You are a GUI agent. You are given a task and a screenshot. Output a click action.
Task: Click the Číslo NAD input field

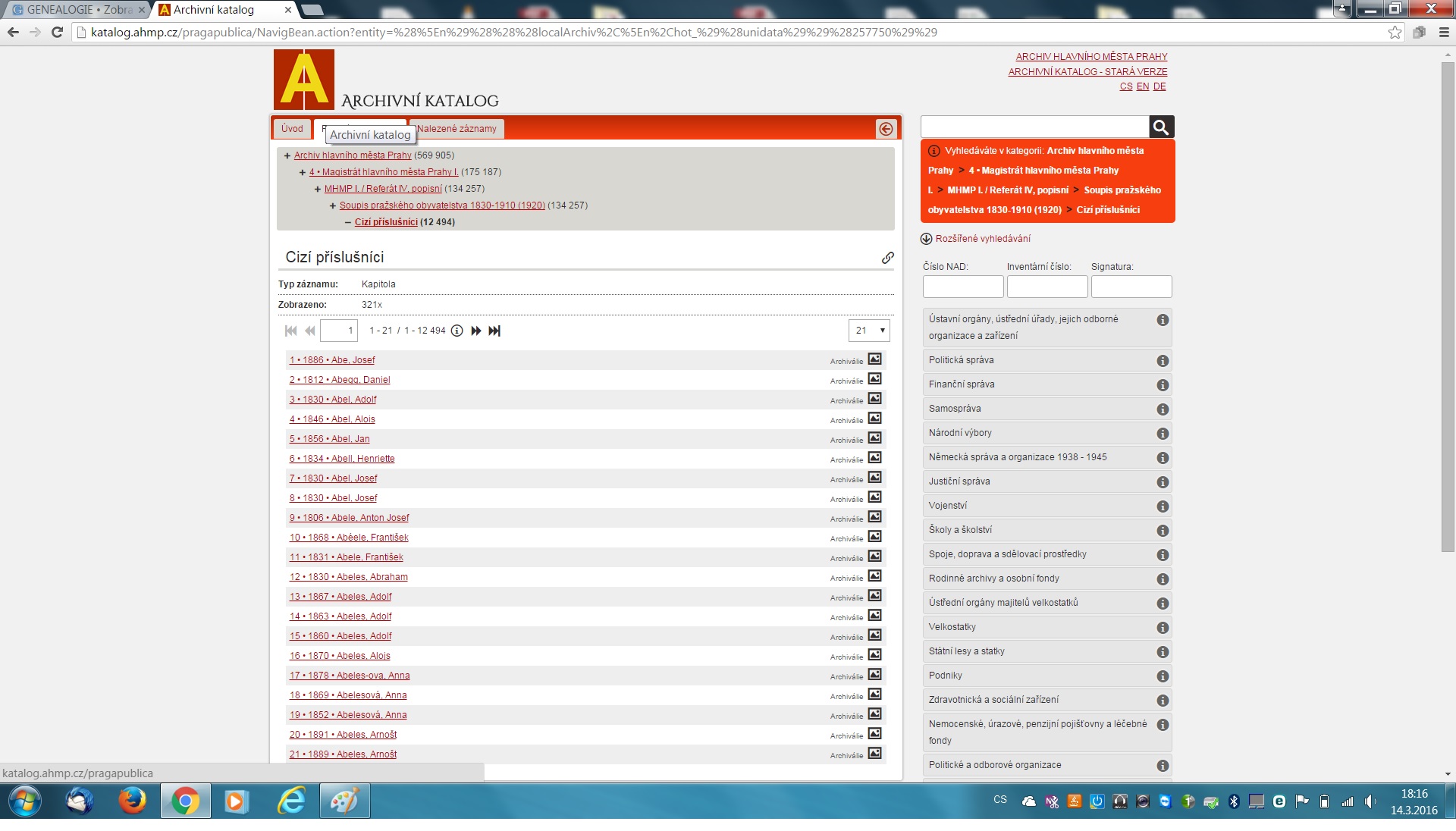pyautogui.click(x=962, y=287)
